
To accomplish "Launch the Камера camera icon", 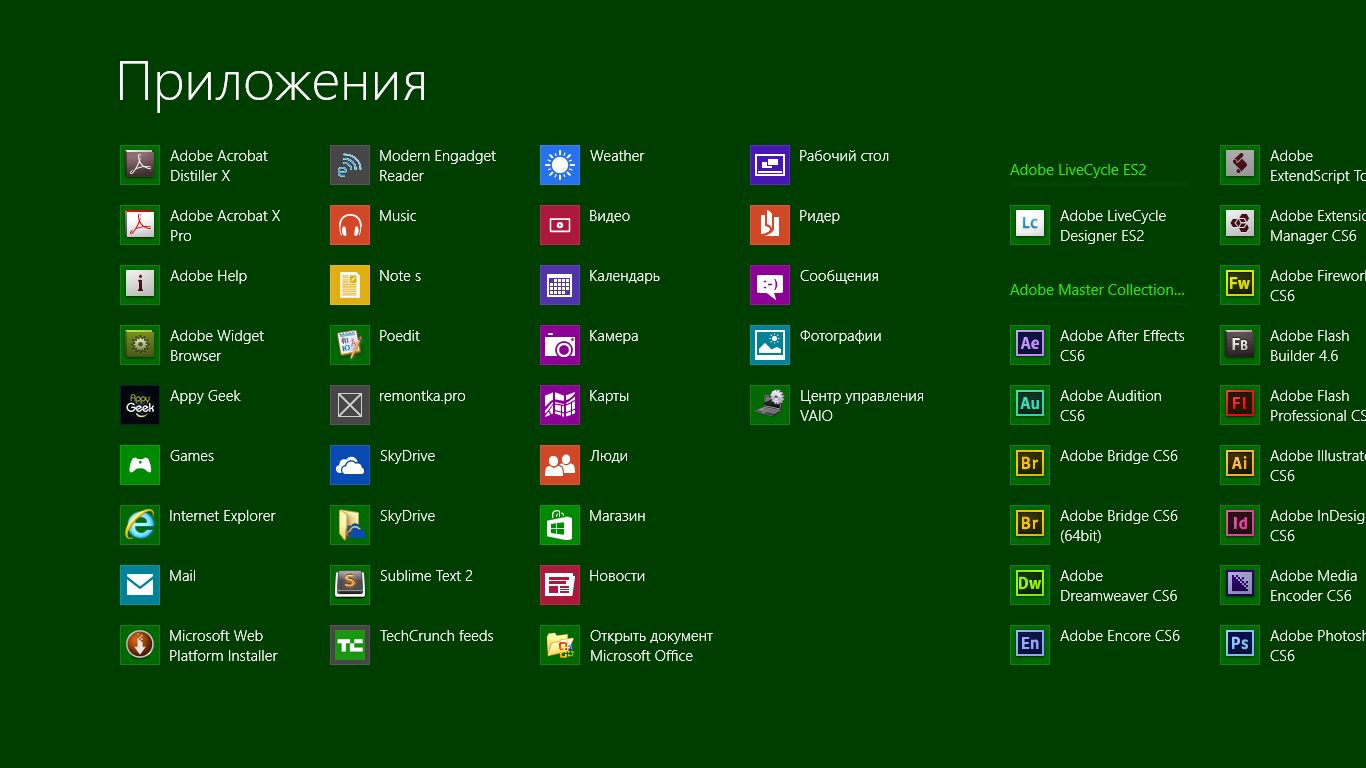I will (x=560, y=345).
